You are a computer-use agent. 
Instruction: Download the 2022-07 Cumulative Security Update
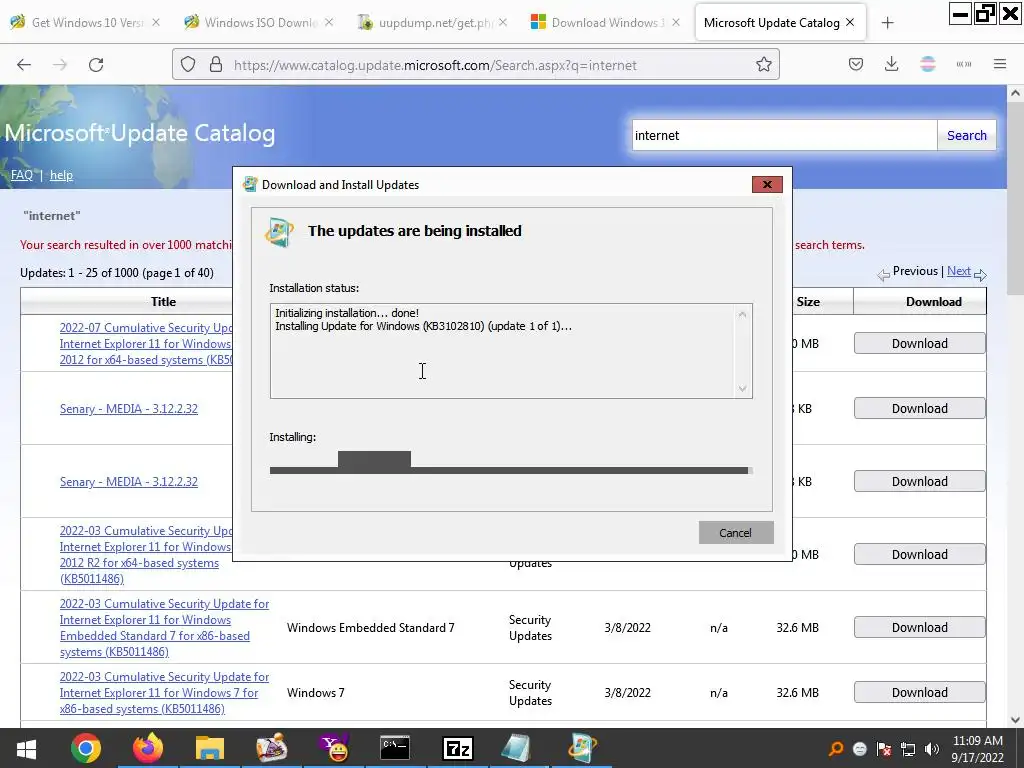tap(920, 344)
